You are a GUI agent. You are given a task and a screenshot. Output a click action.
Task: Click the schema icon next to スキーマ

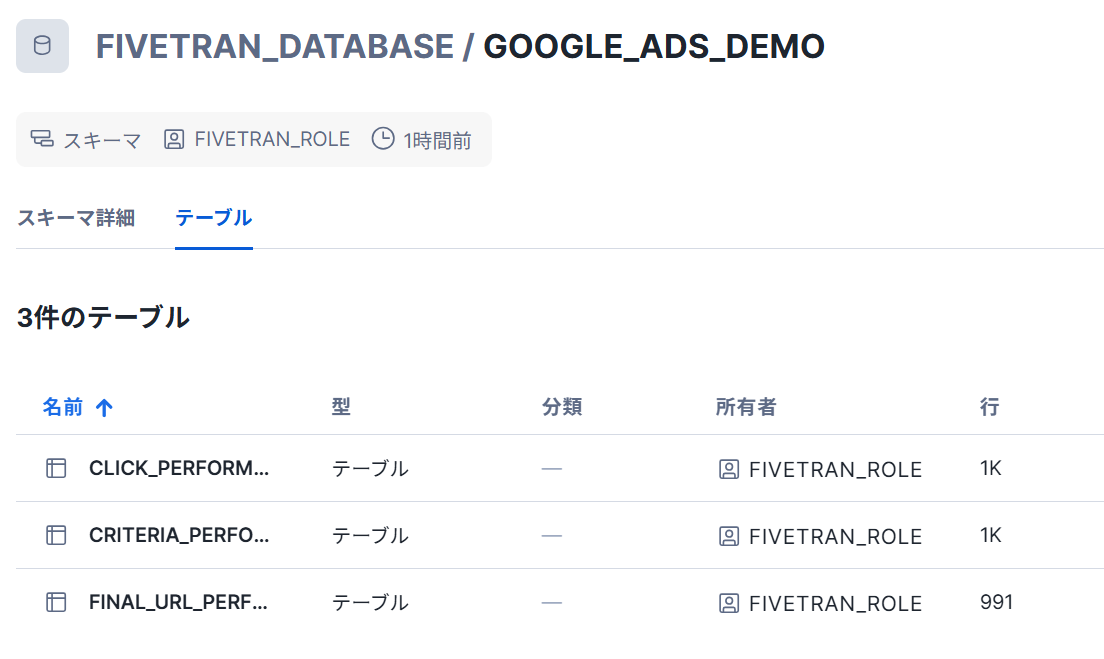41,139
